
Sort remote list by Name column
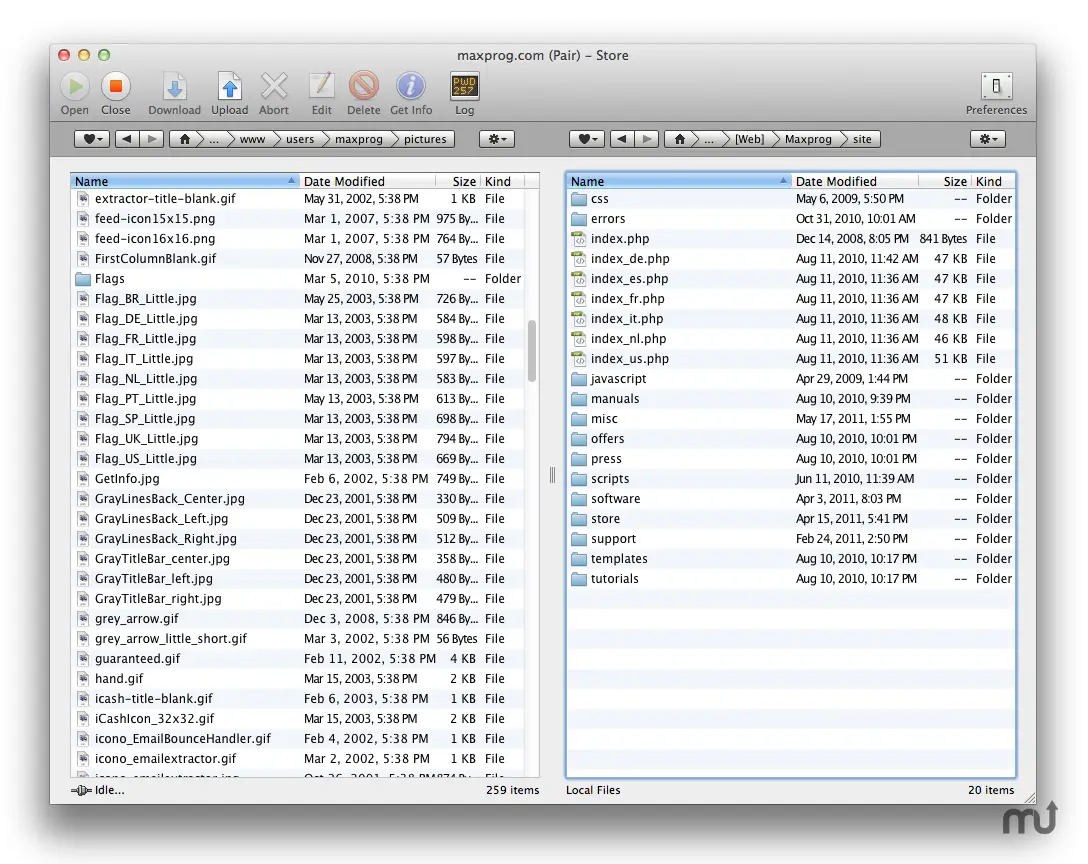[x=185, y=181]
